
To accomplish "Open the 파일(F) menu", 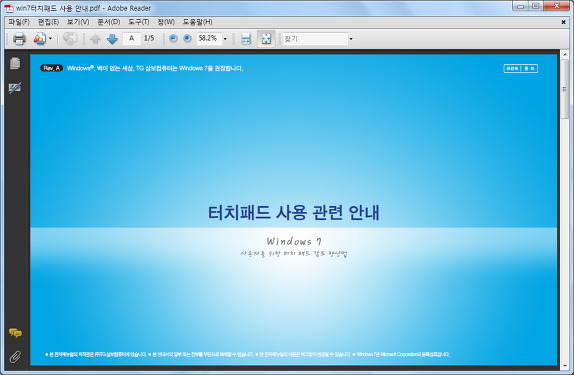I will pyautogui.click(x=19, y=22).
